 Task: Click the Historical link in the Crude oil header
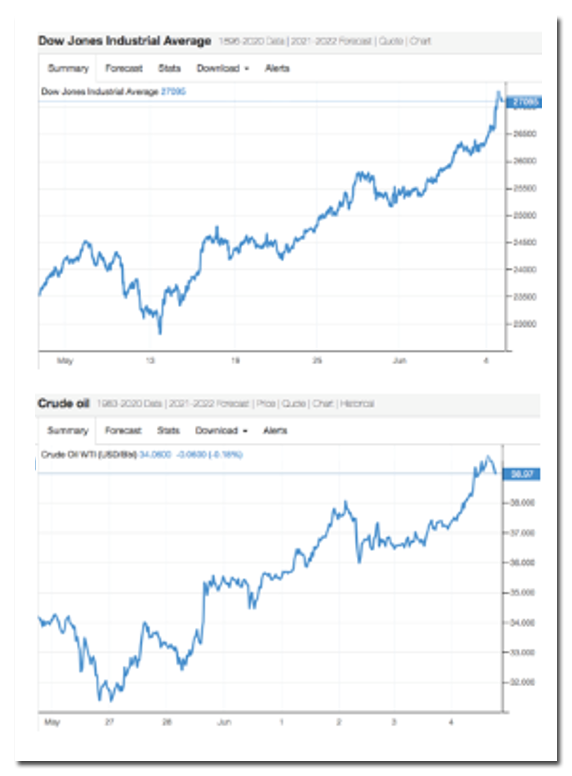point(357,404)
